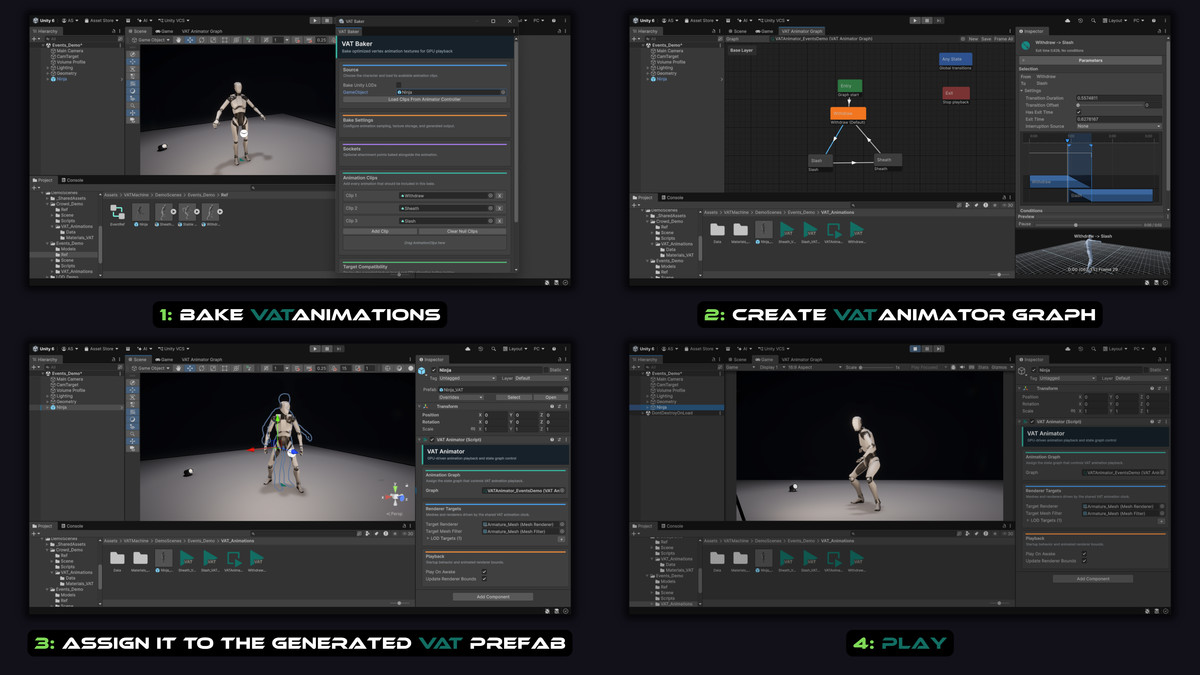
Task: Click Transition Offset slider in step 2 Inspector
Action: (x=1110, y=105)
